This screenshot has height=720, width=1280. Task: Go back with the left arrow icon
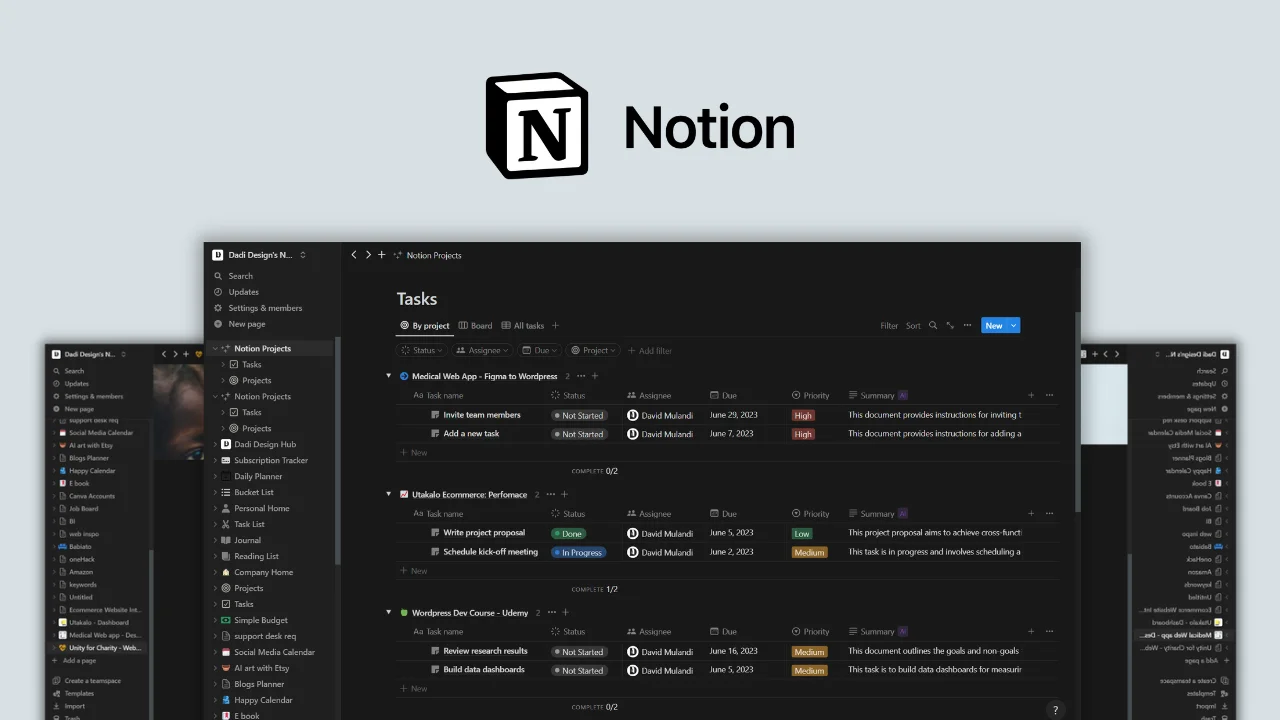click(354, 255)
